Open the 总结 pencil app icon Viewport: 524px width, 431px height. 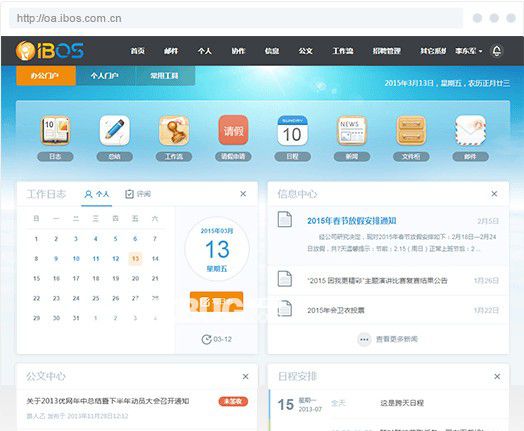pos(115,131)
